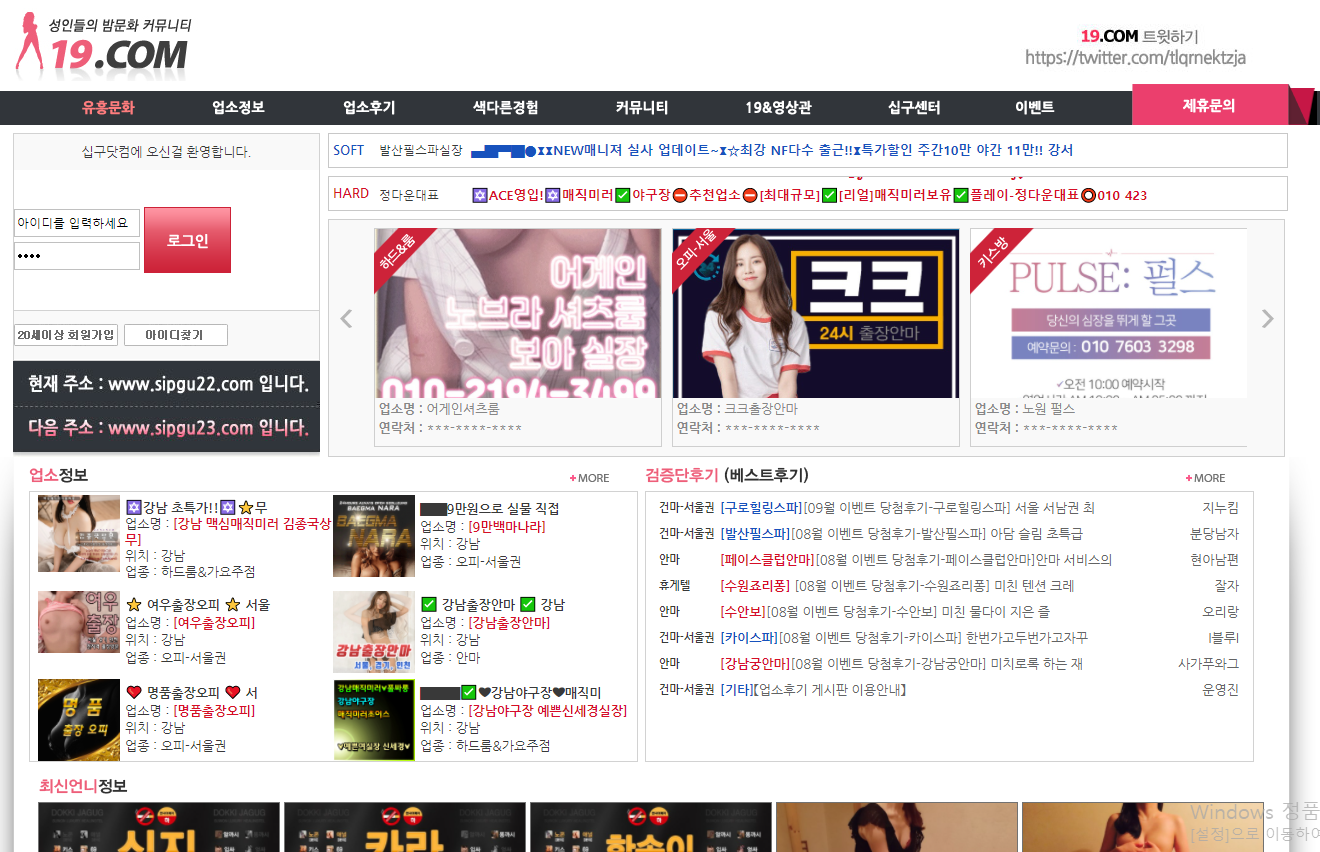Click the password input field
The width and height of the screenshot is (1320, 852).
(77, 256)
